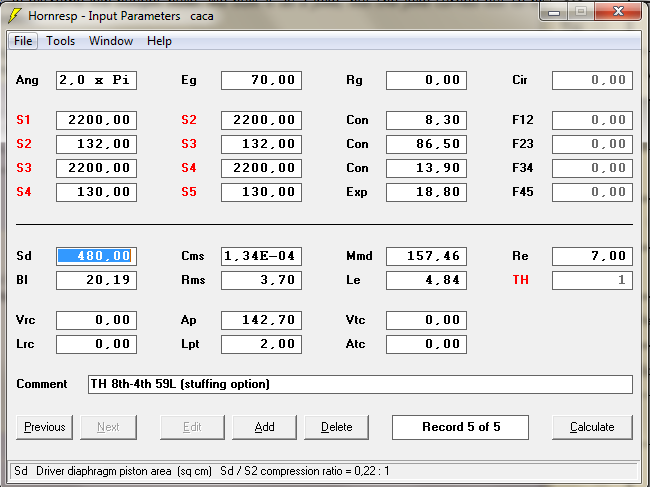Click the Edit button

tap(192, 427)
